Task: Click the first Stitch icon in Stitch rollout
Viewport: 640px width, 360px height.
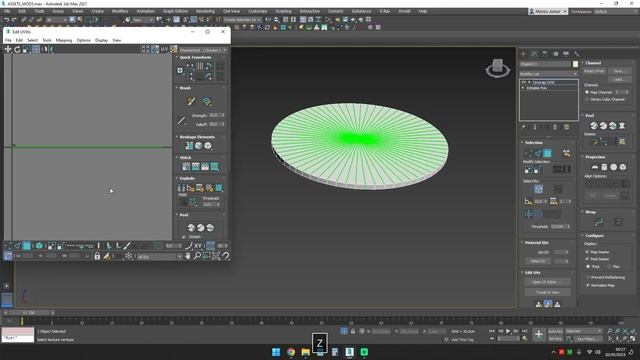Action: (x=186, y=167)
